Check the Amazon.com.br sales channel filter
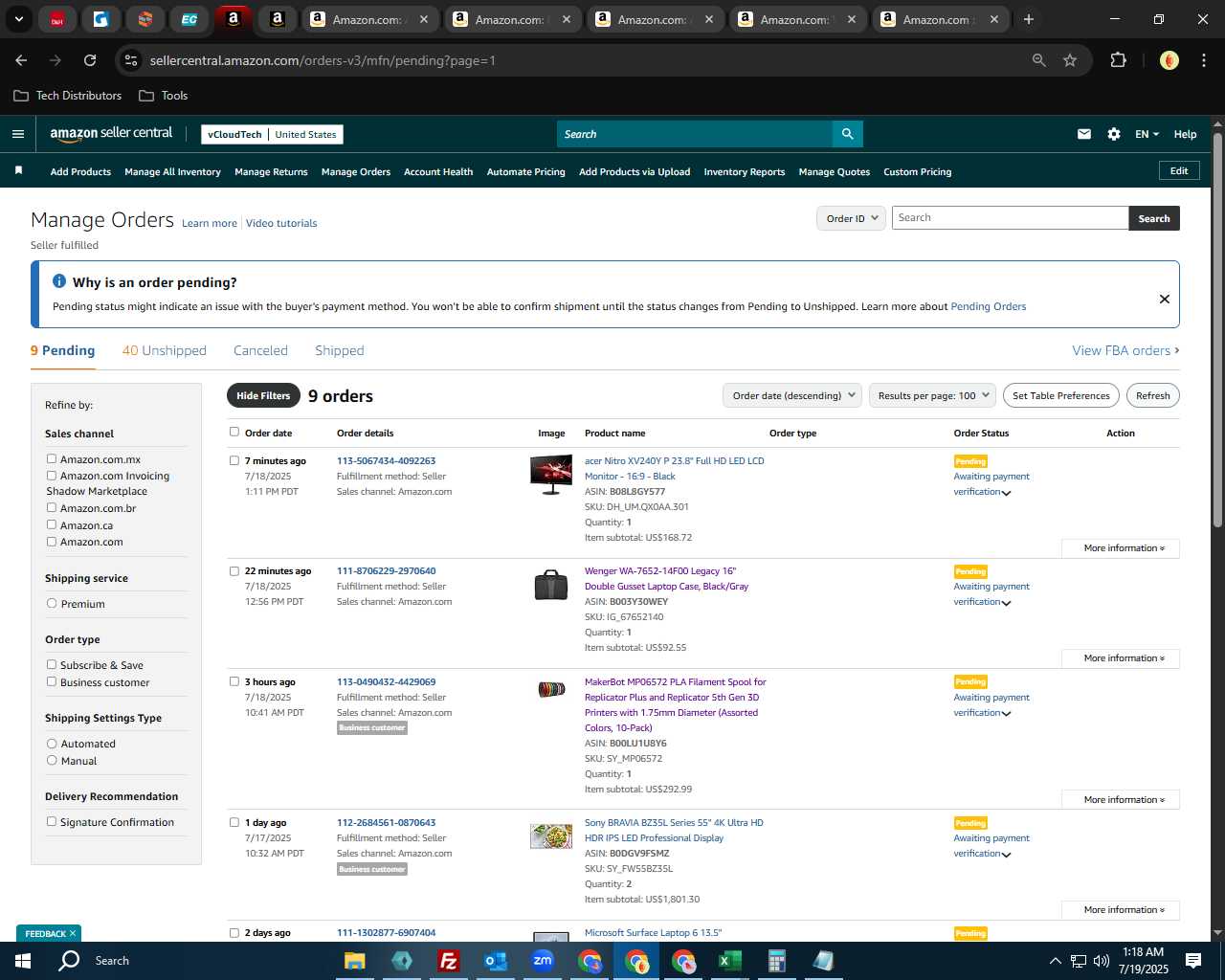1225x980 pixels. [x=52, y=507]
